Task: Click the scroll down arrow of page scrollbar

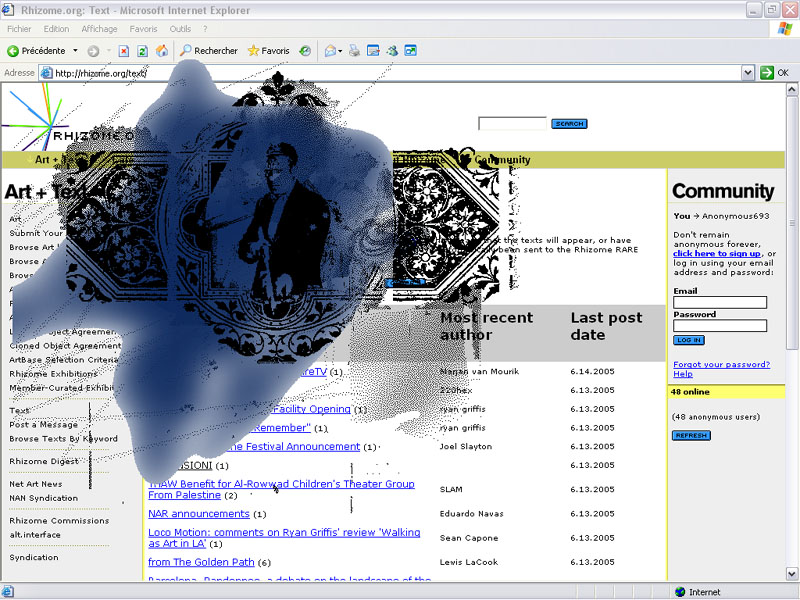Action: point(791,573)
